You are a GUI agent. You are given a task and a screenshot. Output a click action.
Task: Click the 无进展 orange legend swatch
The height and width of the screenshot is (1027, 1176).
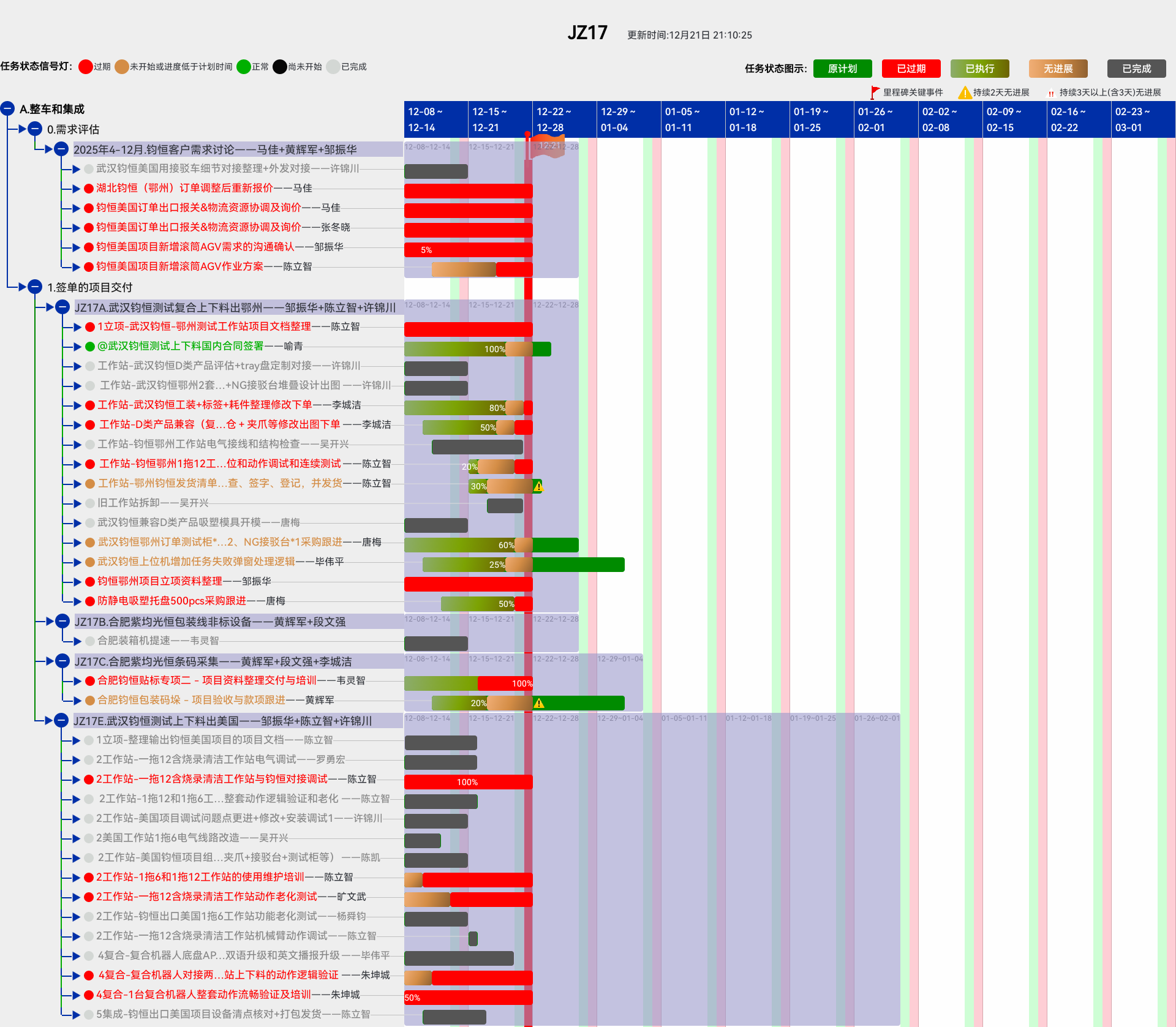tap(1058, 69)
